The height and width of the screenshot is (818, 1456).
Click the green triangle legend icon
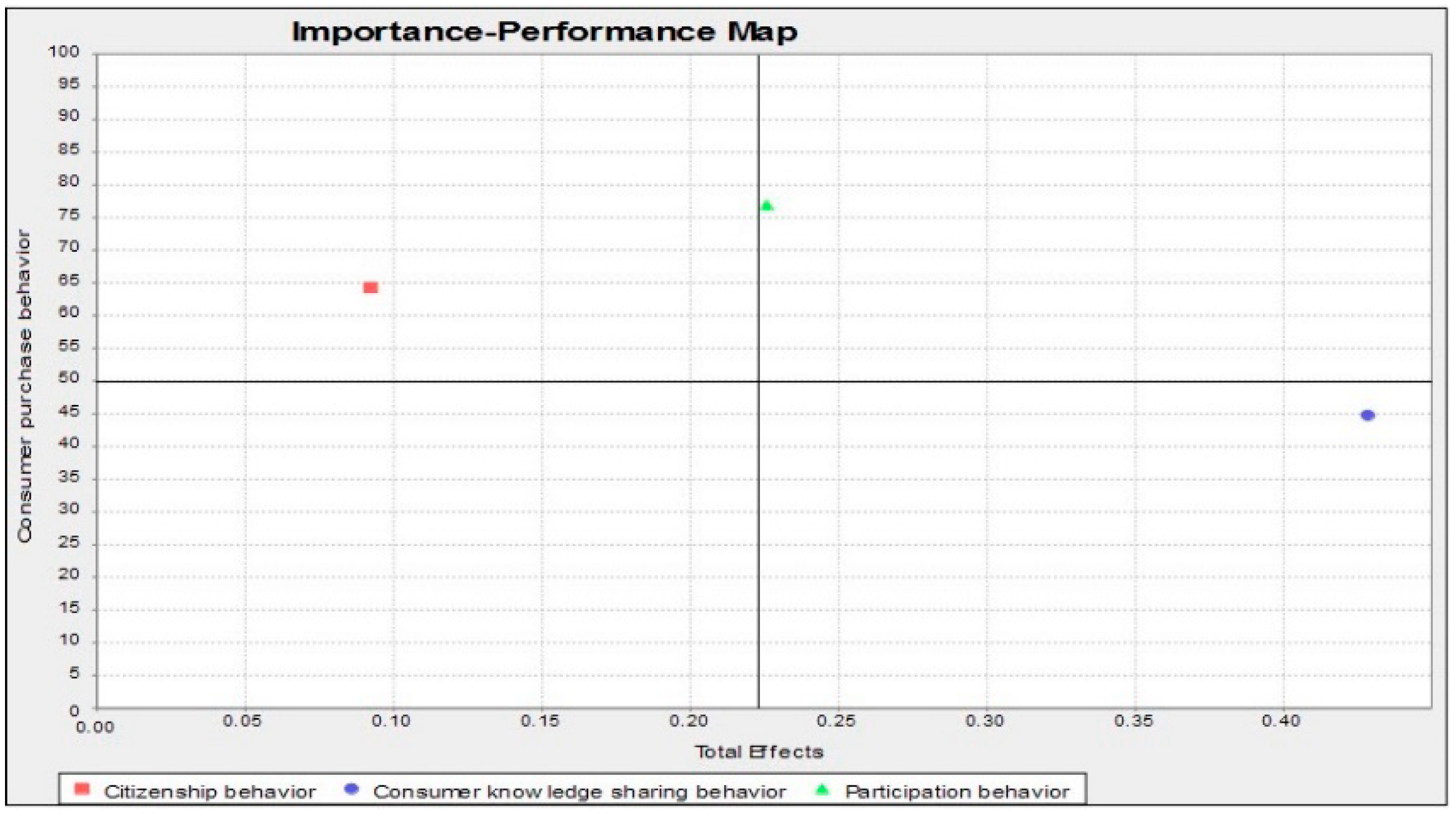click(x=822, y=790)
